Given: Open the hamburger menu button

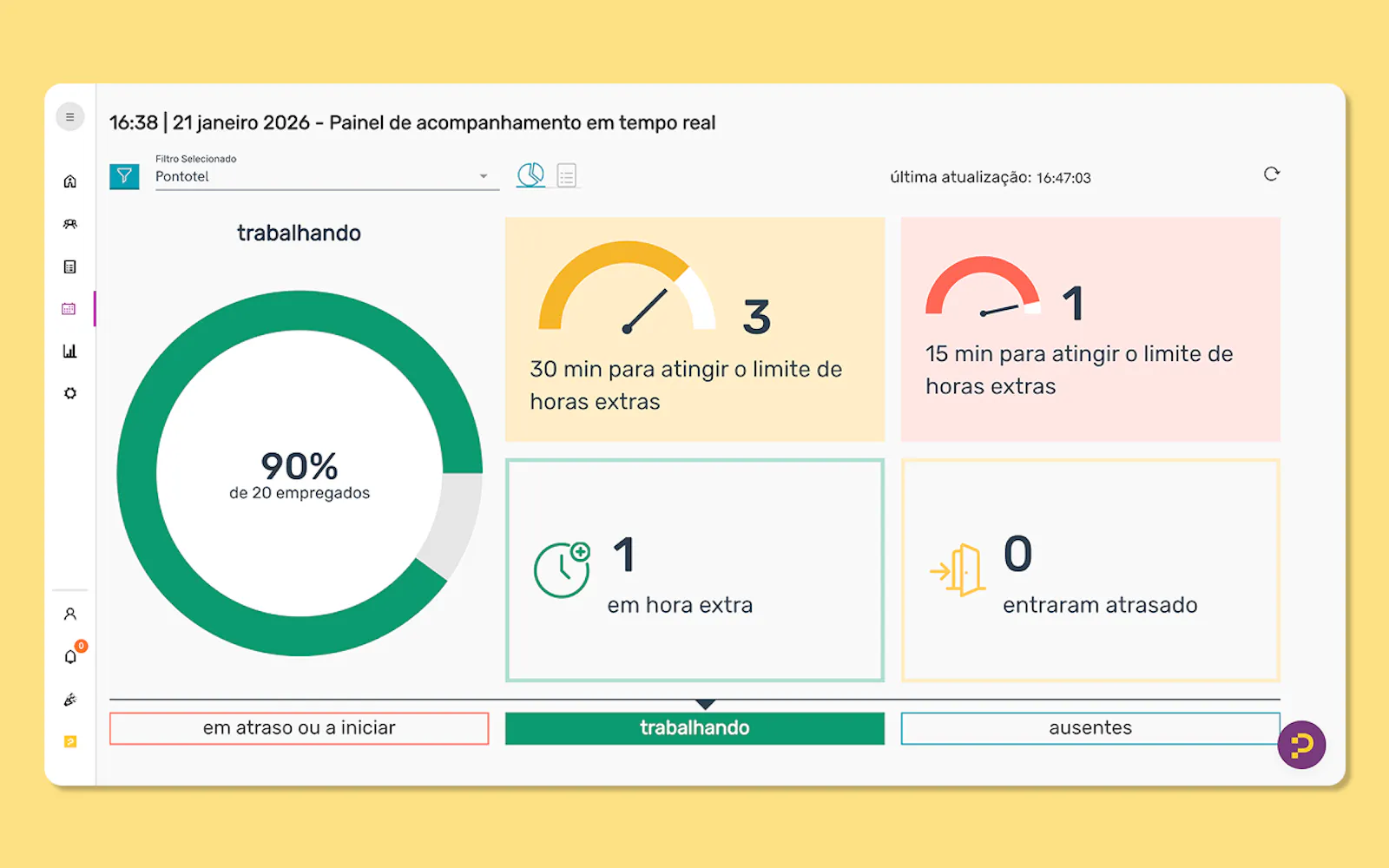Looking at the screenshot, I should (70, 117).
